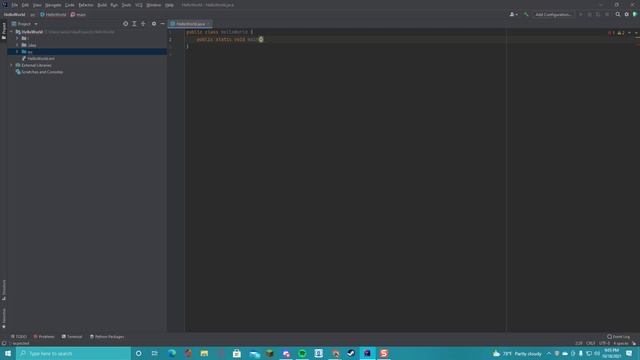Go to next highlighted error arrow
640x360 pixels.
point(636,33)
